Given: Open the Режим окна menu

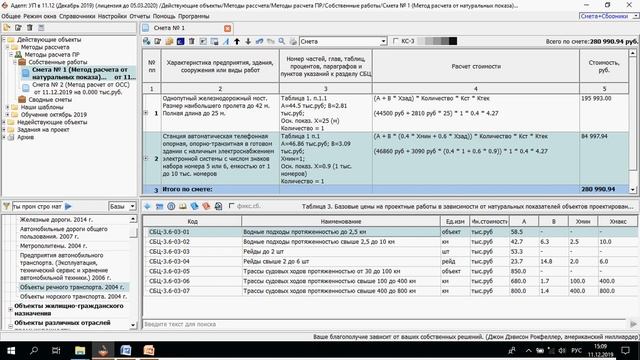Looking at the screenshot, I should [x=40, y=16].
